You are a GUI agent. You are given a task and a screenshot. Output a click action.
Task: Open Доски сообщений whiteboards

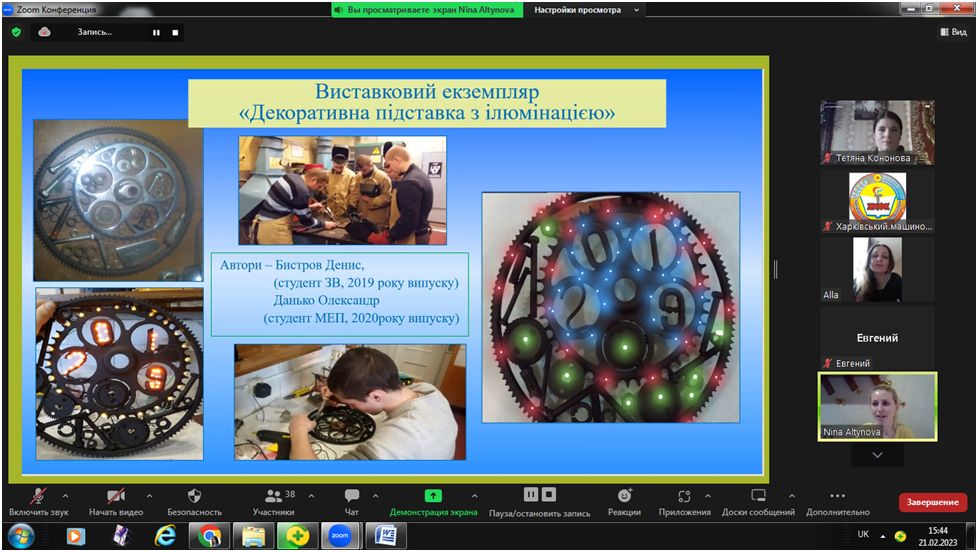pos(758,502)
